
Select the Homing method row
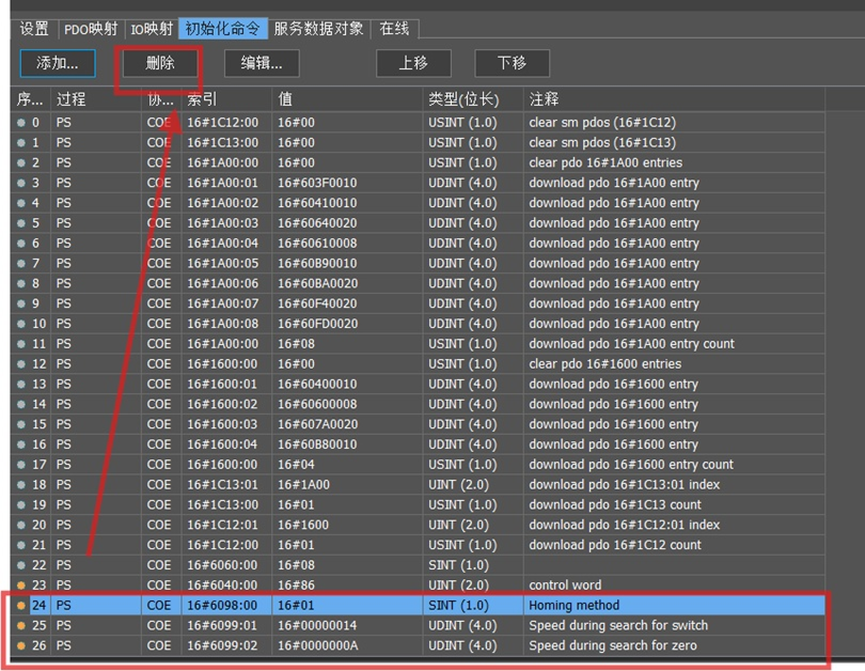(x=574, y=605)
